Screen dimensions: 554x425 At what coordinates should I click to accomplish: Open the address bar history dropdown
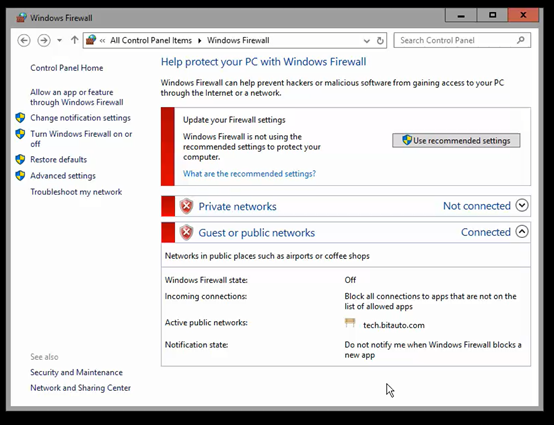point(367,41)
